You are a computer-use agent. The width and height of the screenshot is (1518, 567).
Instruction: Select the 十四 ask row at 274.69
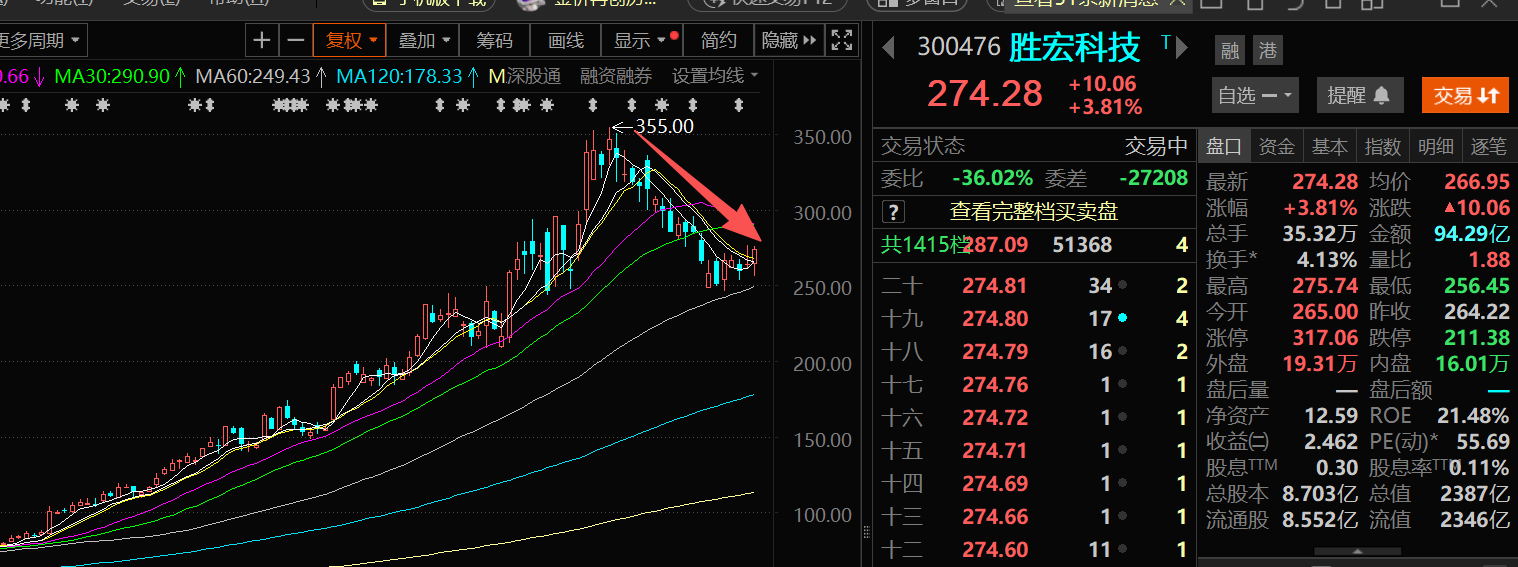[x=1033, y=484]
